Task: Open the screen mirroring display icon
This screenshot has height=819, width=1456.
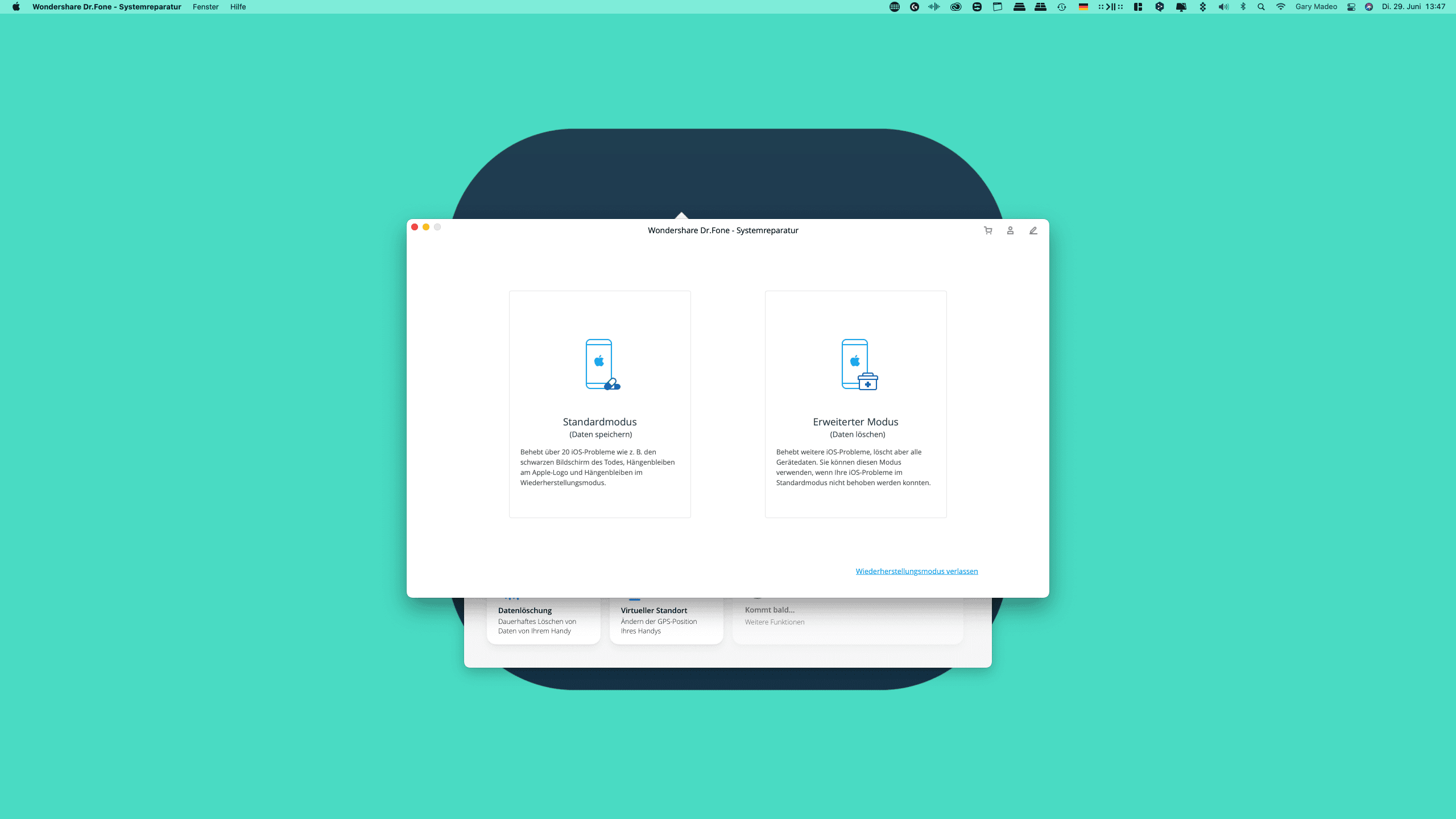Action: (1181, 7)
